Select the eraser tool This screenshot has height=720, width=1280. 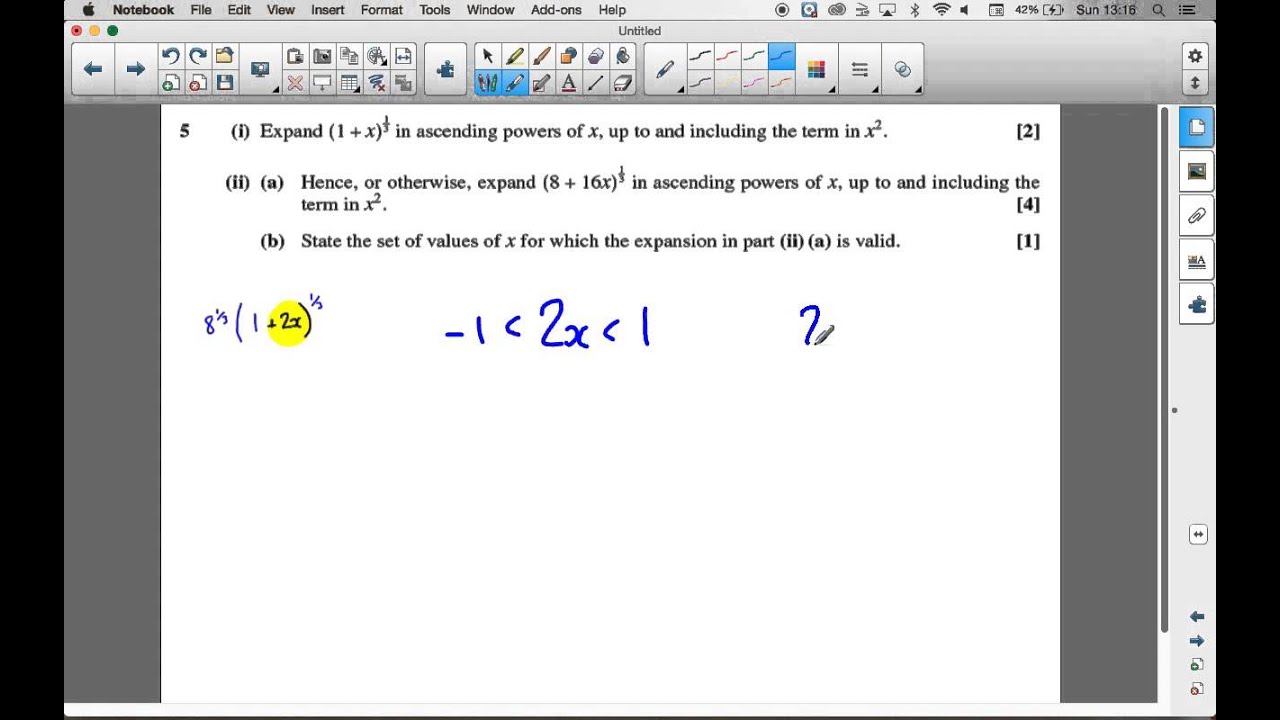[622, 83]
